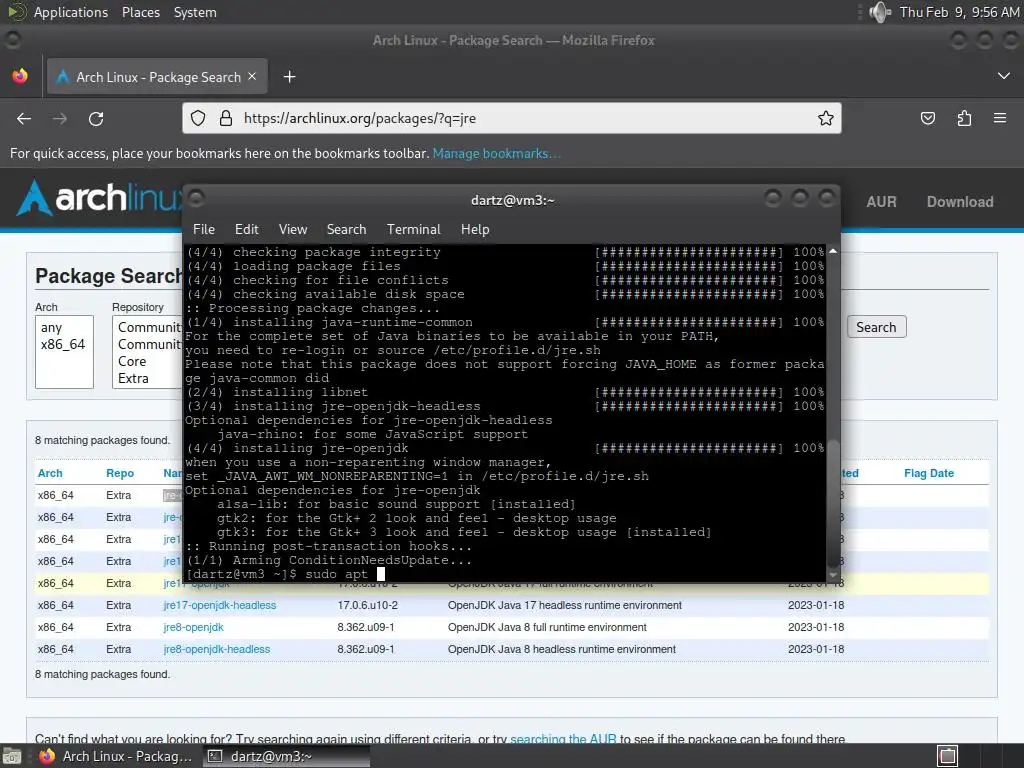This screenshot has width=1024, height=768.
Task: Click the Firefox logo icon in tab bar
Action: (x=20, y=76)
